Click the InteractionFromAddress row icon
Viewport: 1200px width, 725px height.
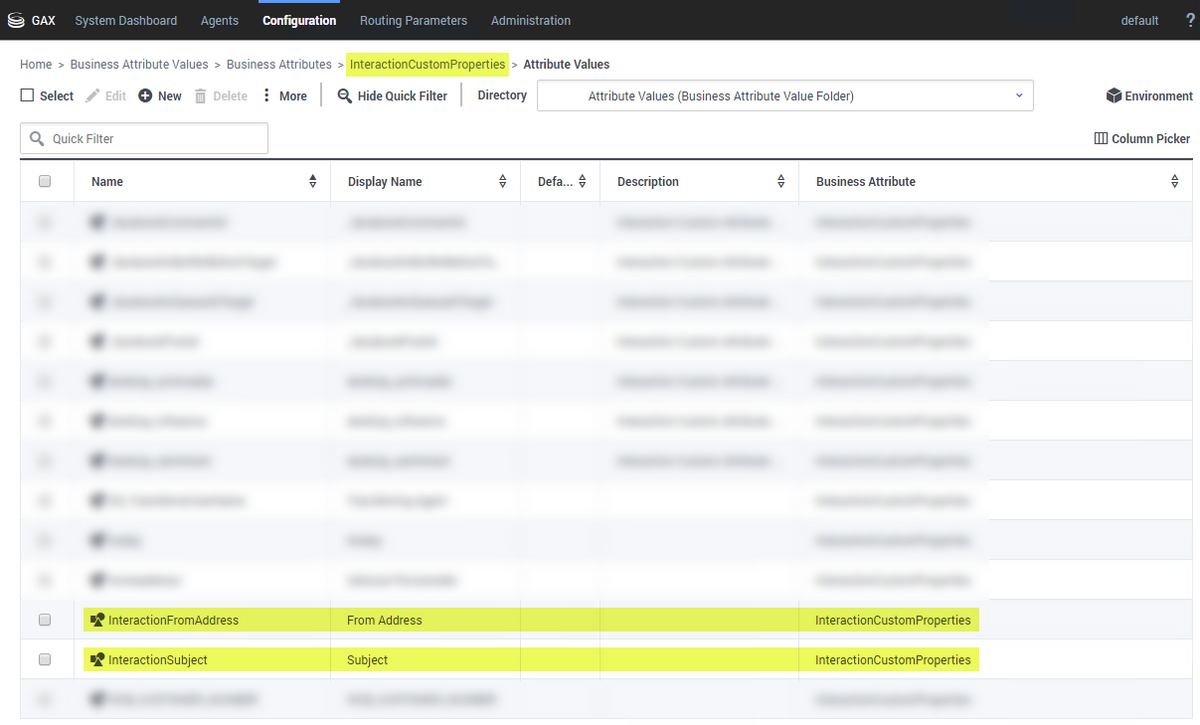(97, 620)
